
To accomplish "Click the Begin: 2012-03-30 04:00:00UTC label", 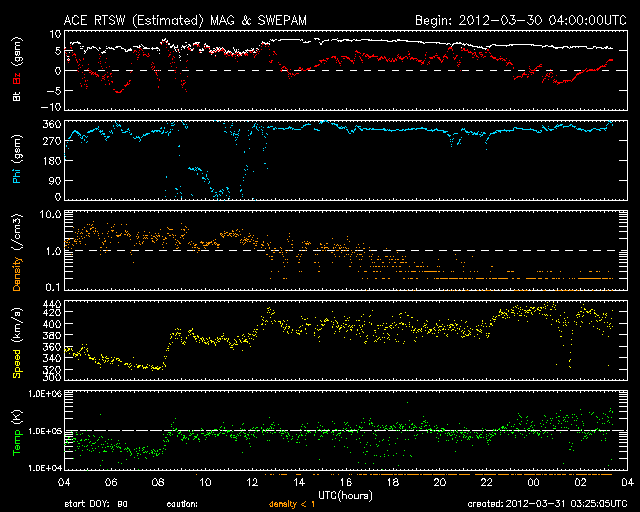I will tap(521, 20).
